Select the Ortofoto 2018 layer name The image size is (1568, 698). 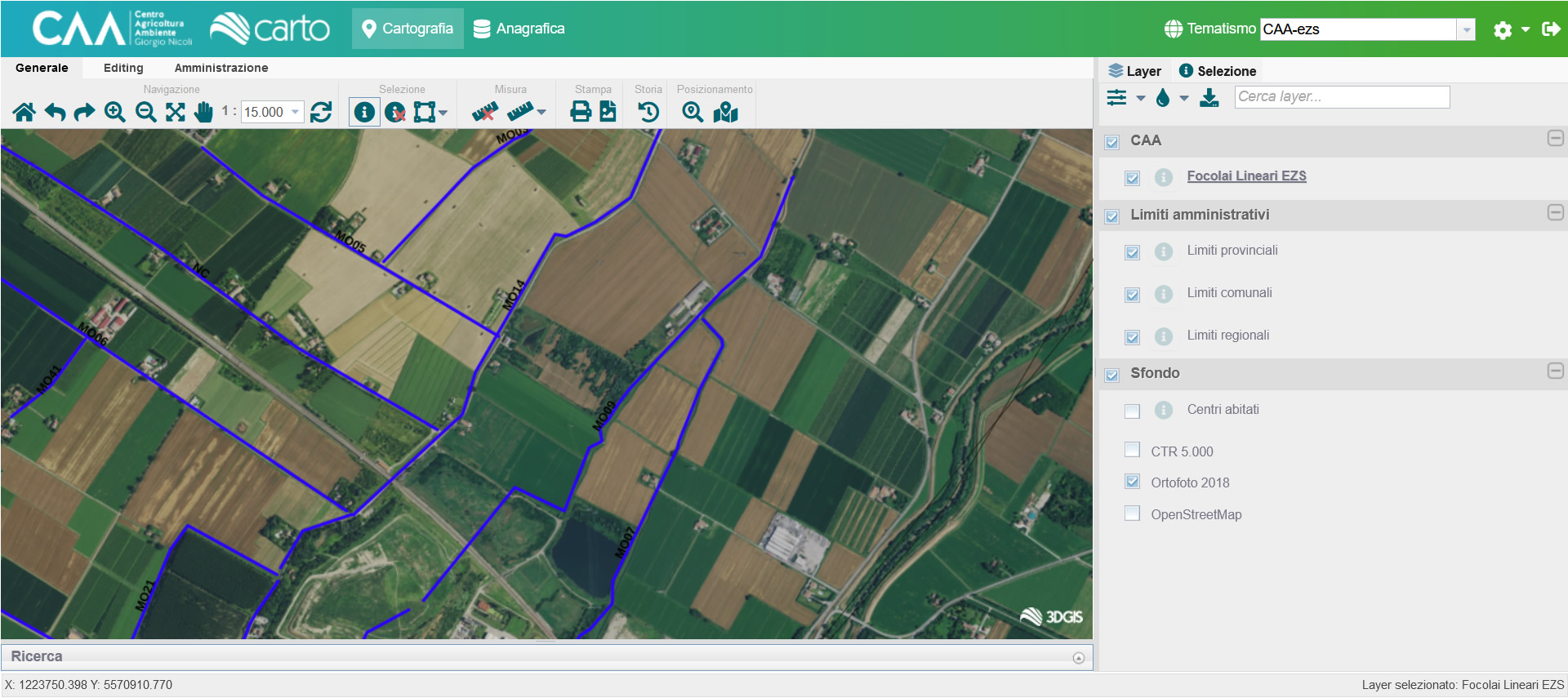tap(1190, 482)
